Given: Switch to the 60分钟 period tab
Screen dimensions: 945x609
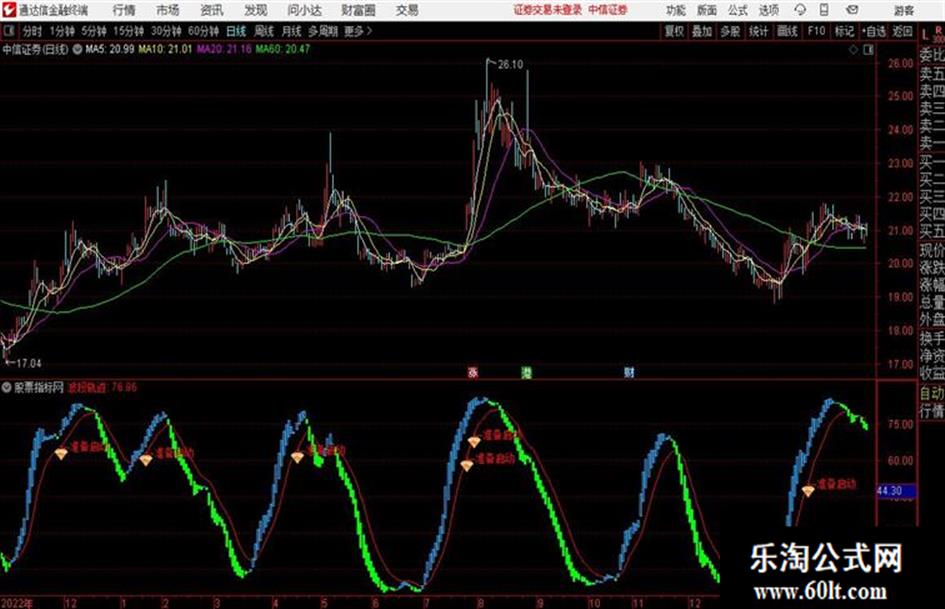Looking at the screenshot, I should coord(204,31).
